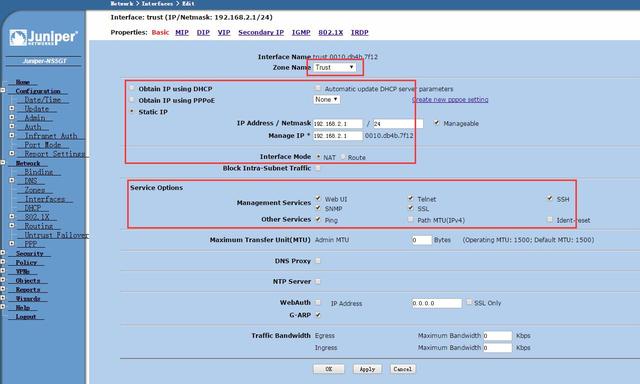The image size is (640, 384).
Task: Expand the VPNs tree node
Action: coord(3,271)
